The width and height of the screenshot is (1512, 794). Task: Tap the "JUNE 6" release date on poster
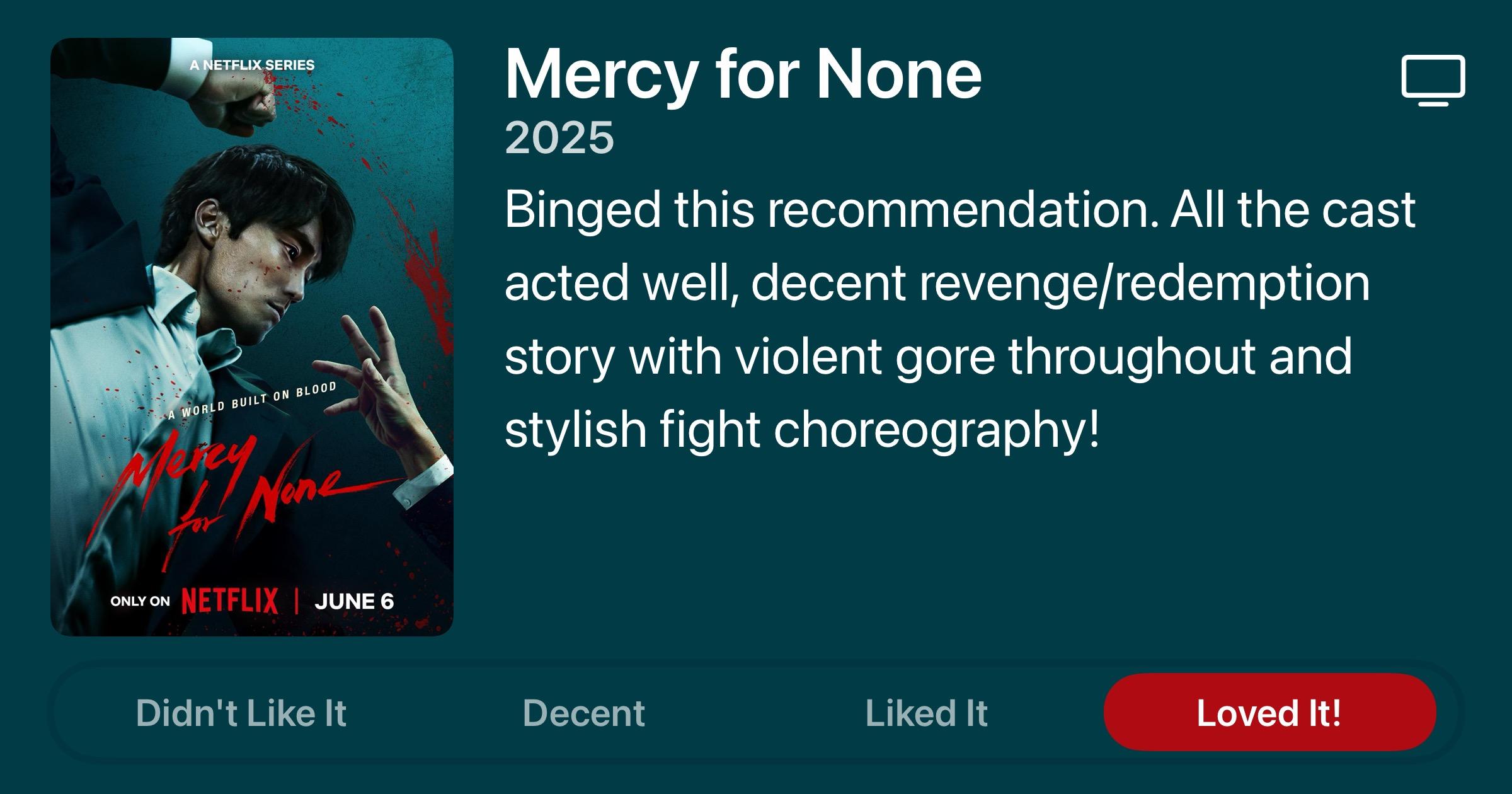click(354, 601)
